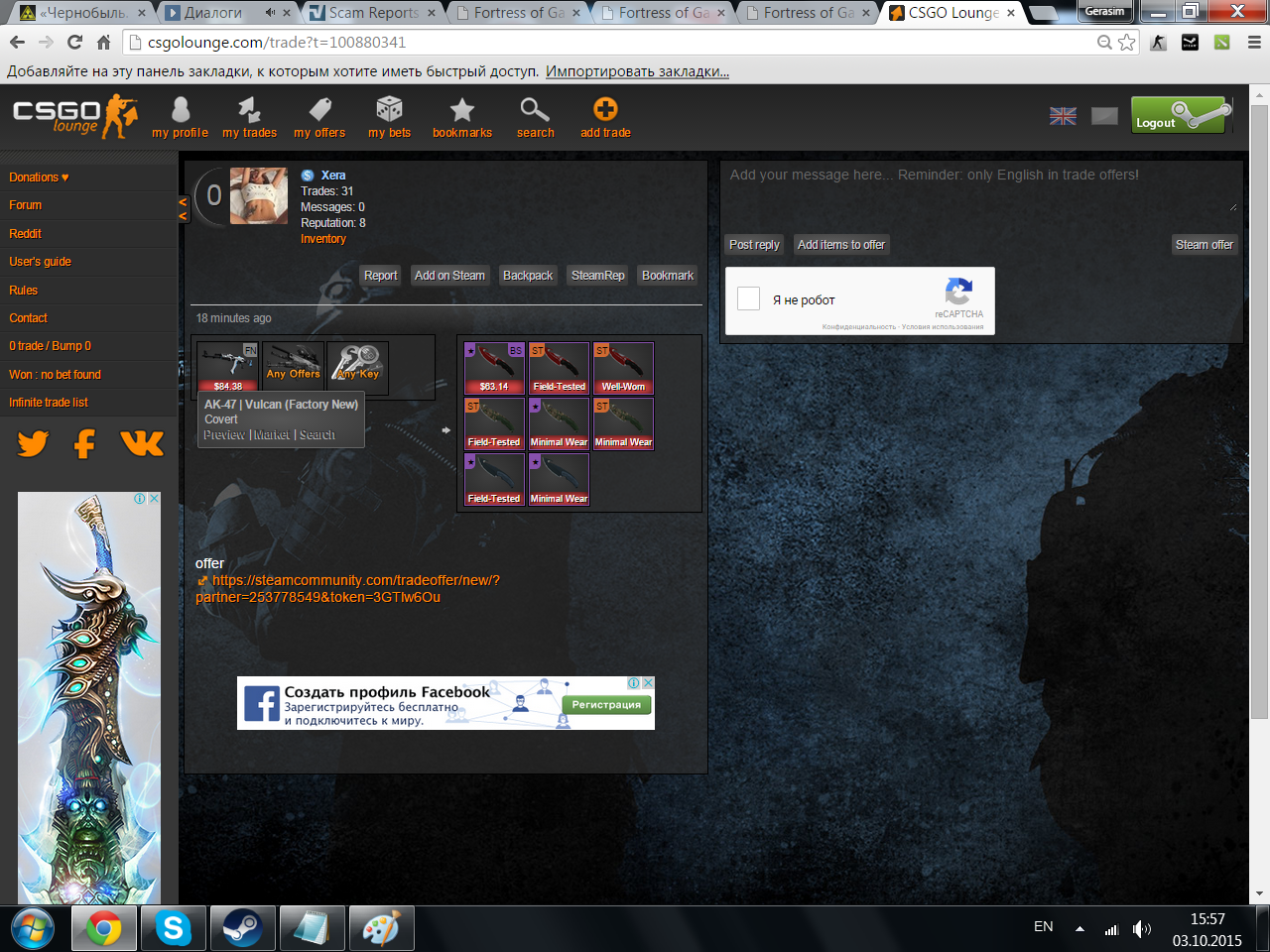Open Xera's Inventory link

[323, 239]
